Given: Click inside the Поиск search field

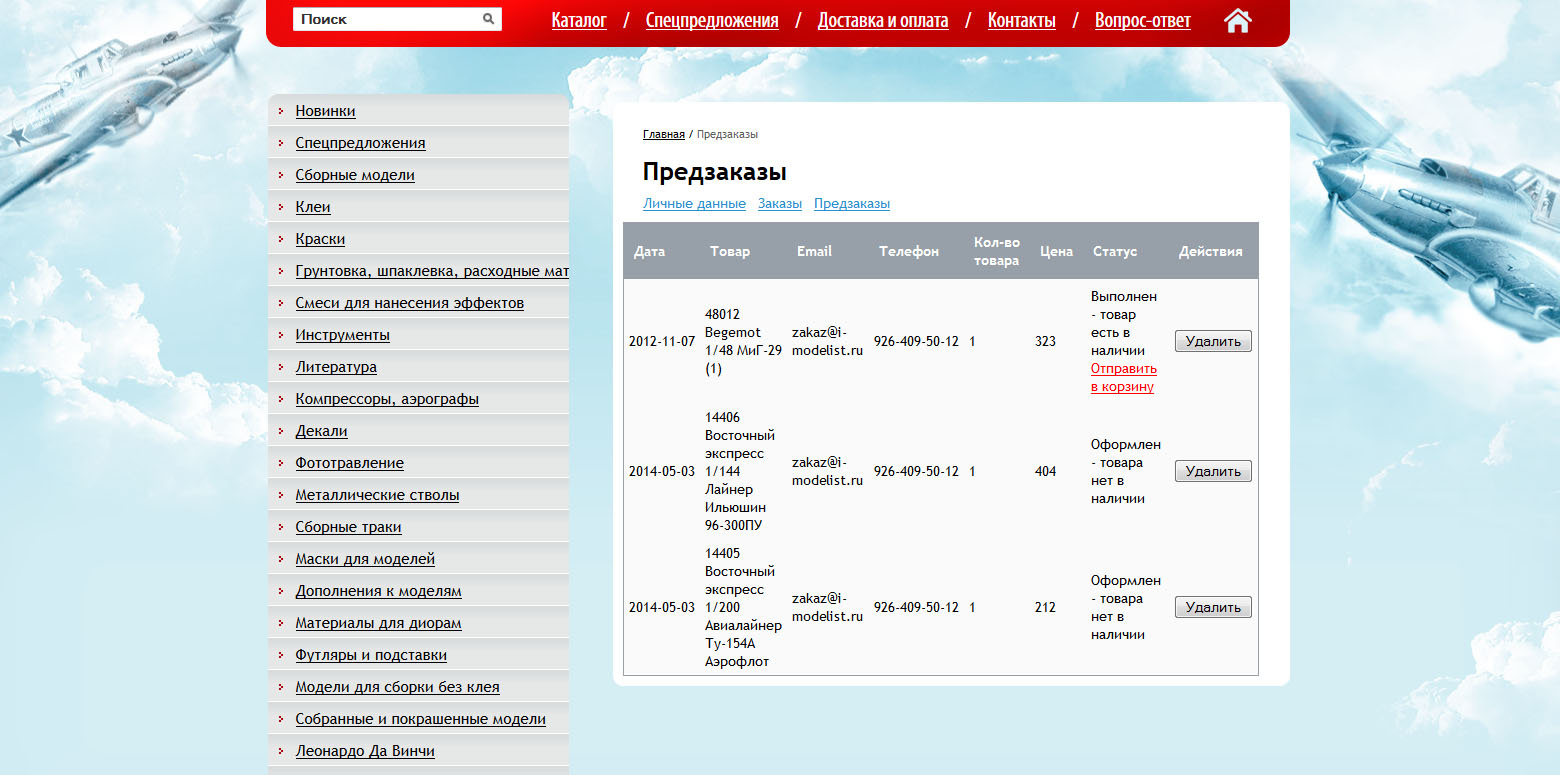Looking at the screenshot, I should click(x=380, y=18).
